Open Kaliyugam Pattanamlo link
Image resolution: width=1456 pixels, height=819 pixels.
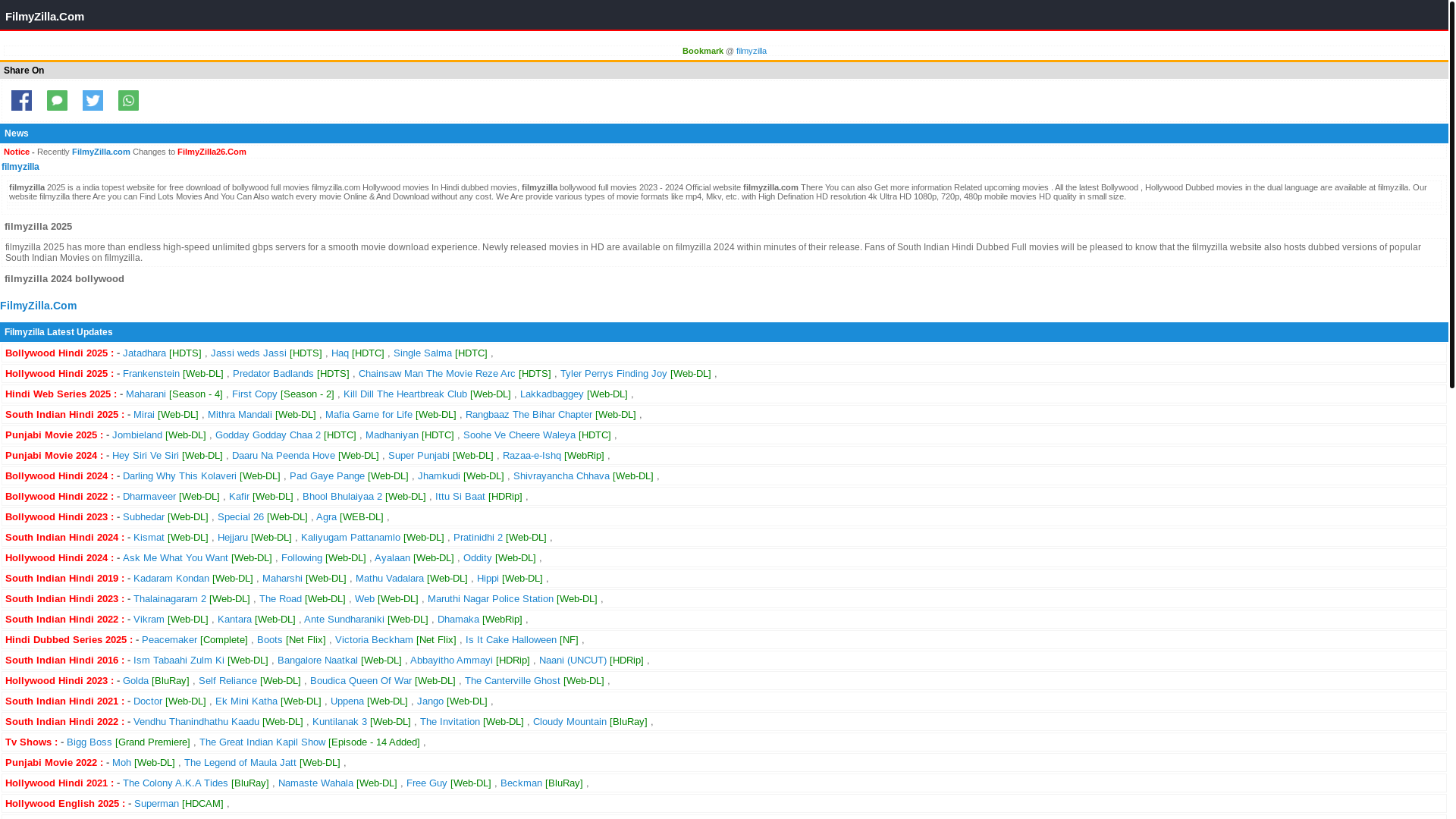click(350, 538)
